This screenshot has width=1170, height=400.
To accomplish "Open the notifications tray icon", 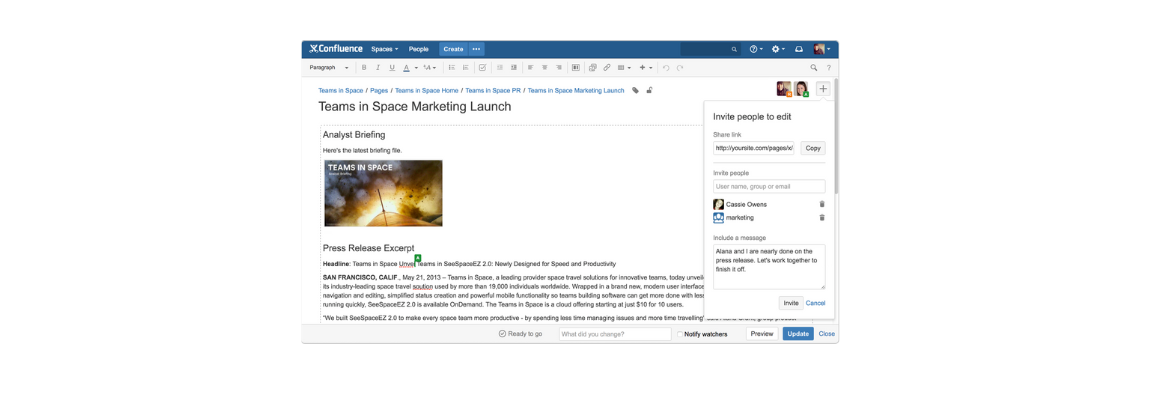I will [x=798, y=49].
